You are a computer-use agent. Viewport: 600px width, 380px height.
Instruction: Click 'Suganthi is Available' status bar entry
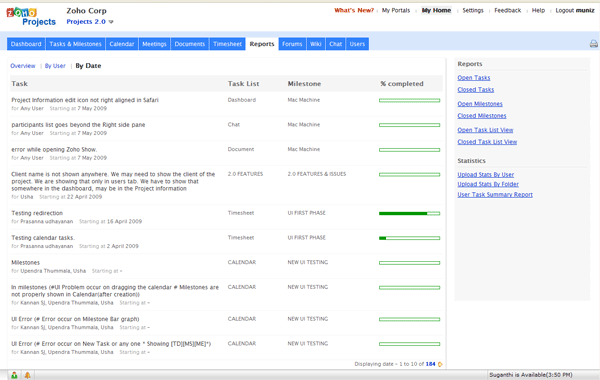(531, 375)
